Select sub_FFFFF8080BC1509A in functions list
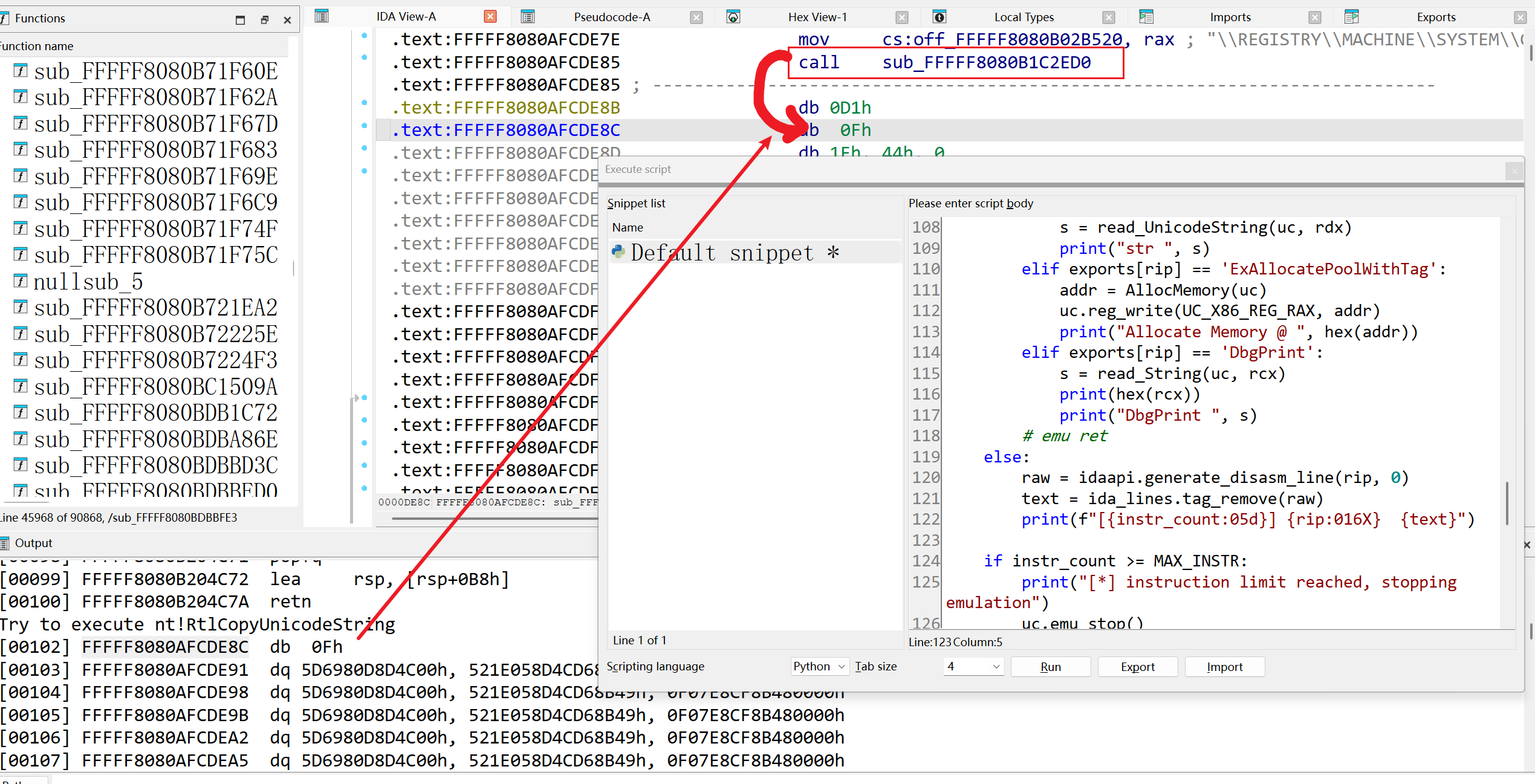The height and width of the screenshot is (784, 1535). pos(155,386)
